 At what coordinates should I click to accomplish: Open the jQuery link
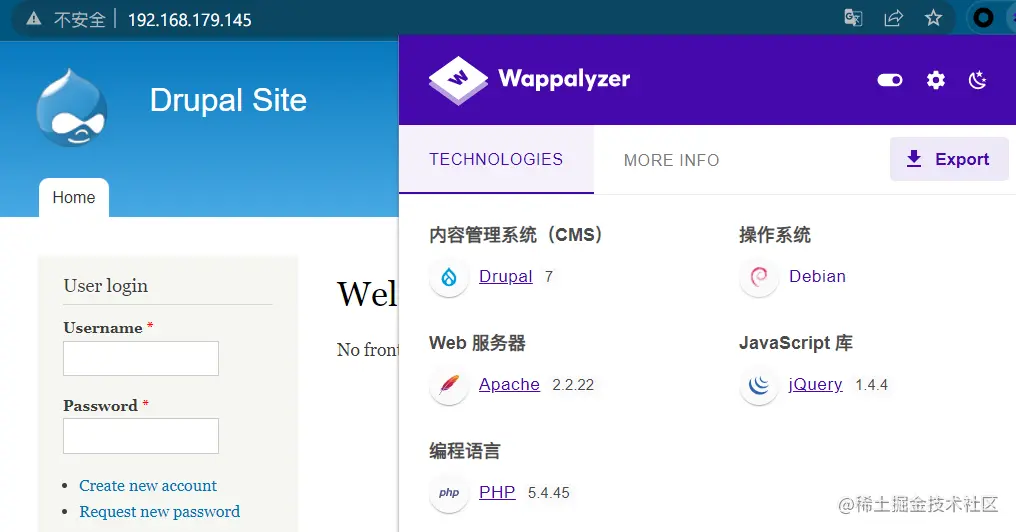click(x=815, y=384)
